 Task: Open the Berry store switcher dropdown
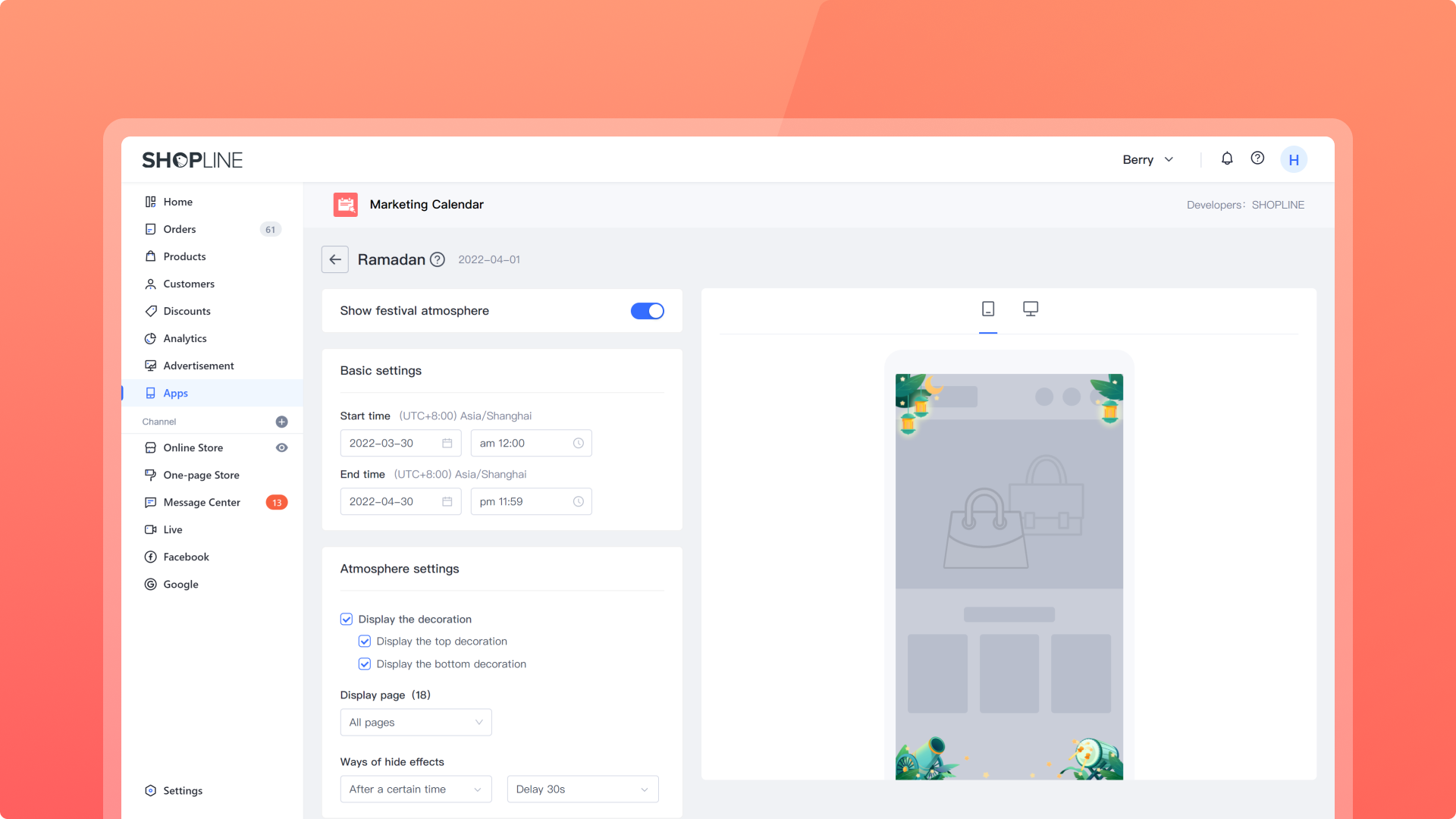point(1147,159)
